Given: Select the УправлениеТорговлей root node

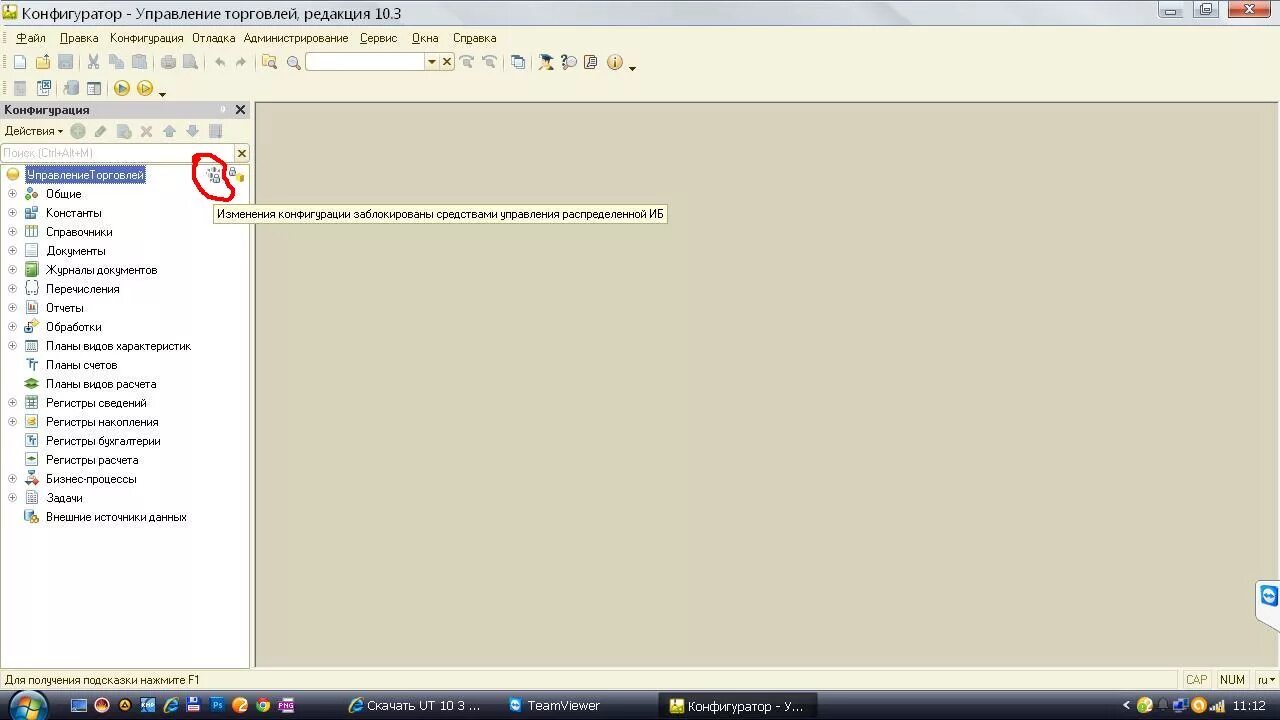Looking at the screenshot, I should click(x=85, y=175).
